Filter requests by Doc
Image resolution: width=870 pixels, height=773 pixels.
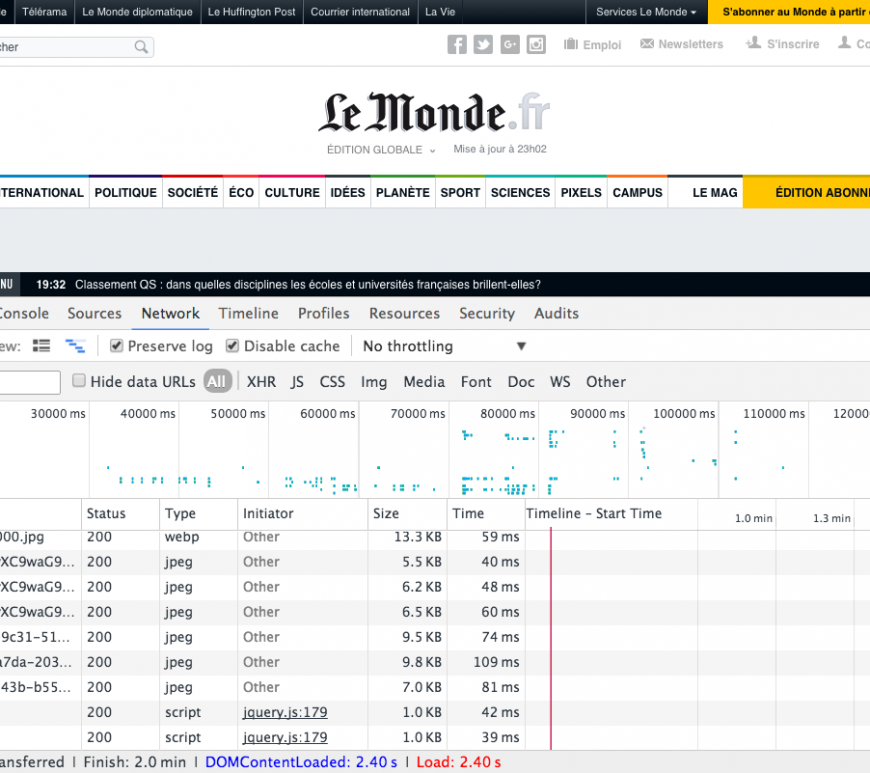pyautogui.click(x=521, y=382)
